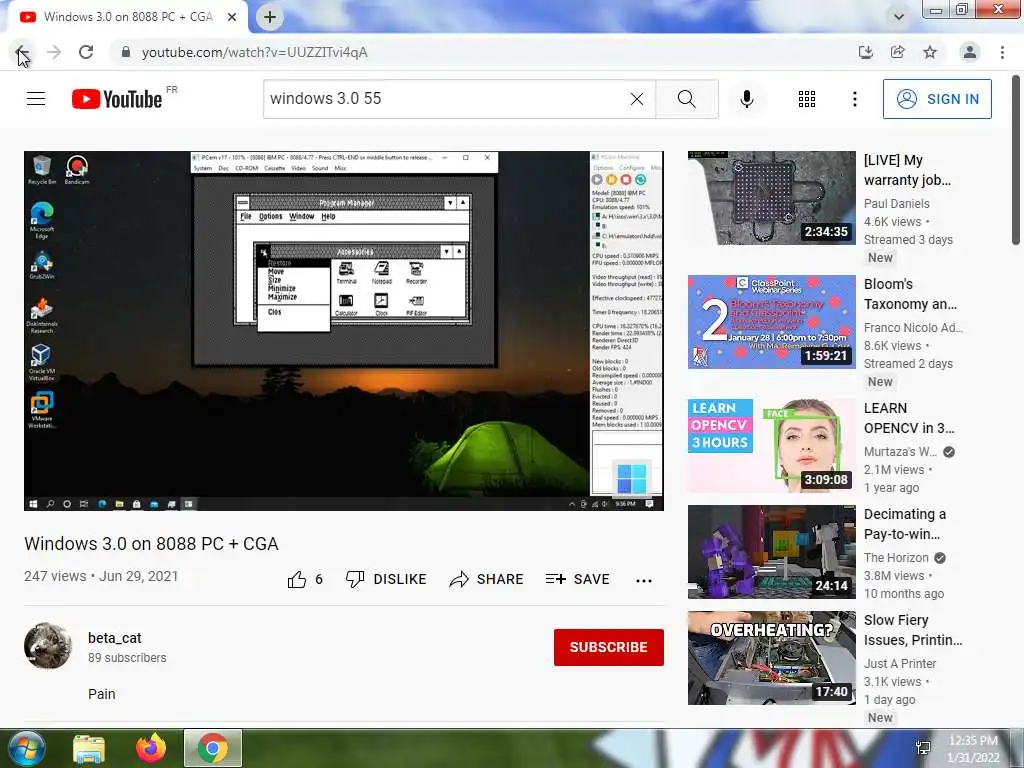
Task: Click the site padlock icon
Action: (x=125, y=52)
